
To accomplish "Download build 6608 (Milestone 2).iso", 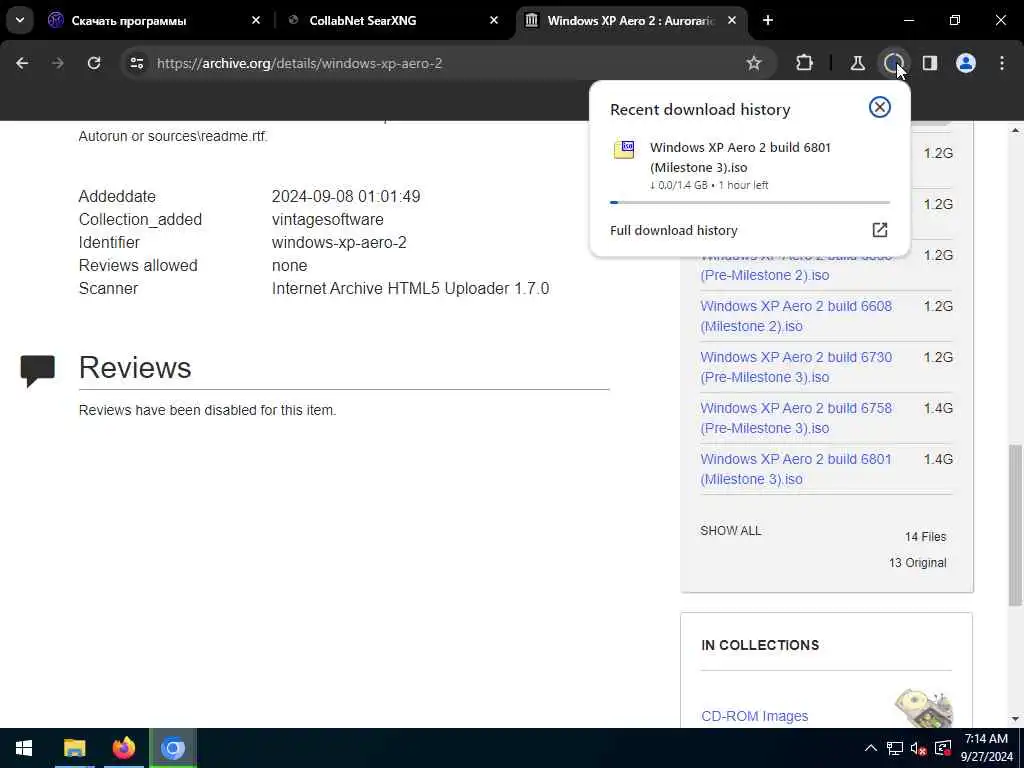I will (x=796, y=316).
